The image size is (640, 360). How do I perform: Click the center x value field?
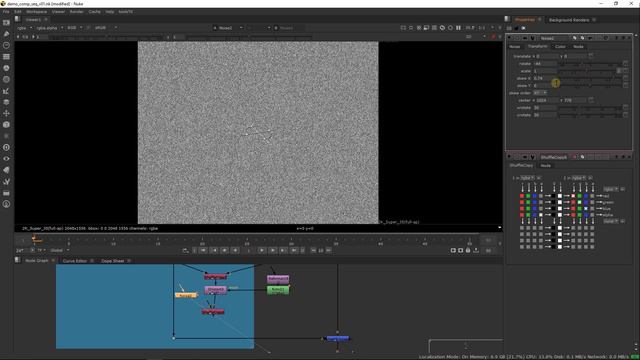[x=546, y=100]
